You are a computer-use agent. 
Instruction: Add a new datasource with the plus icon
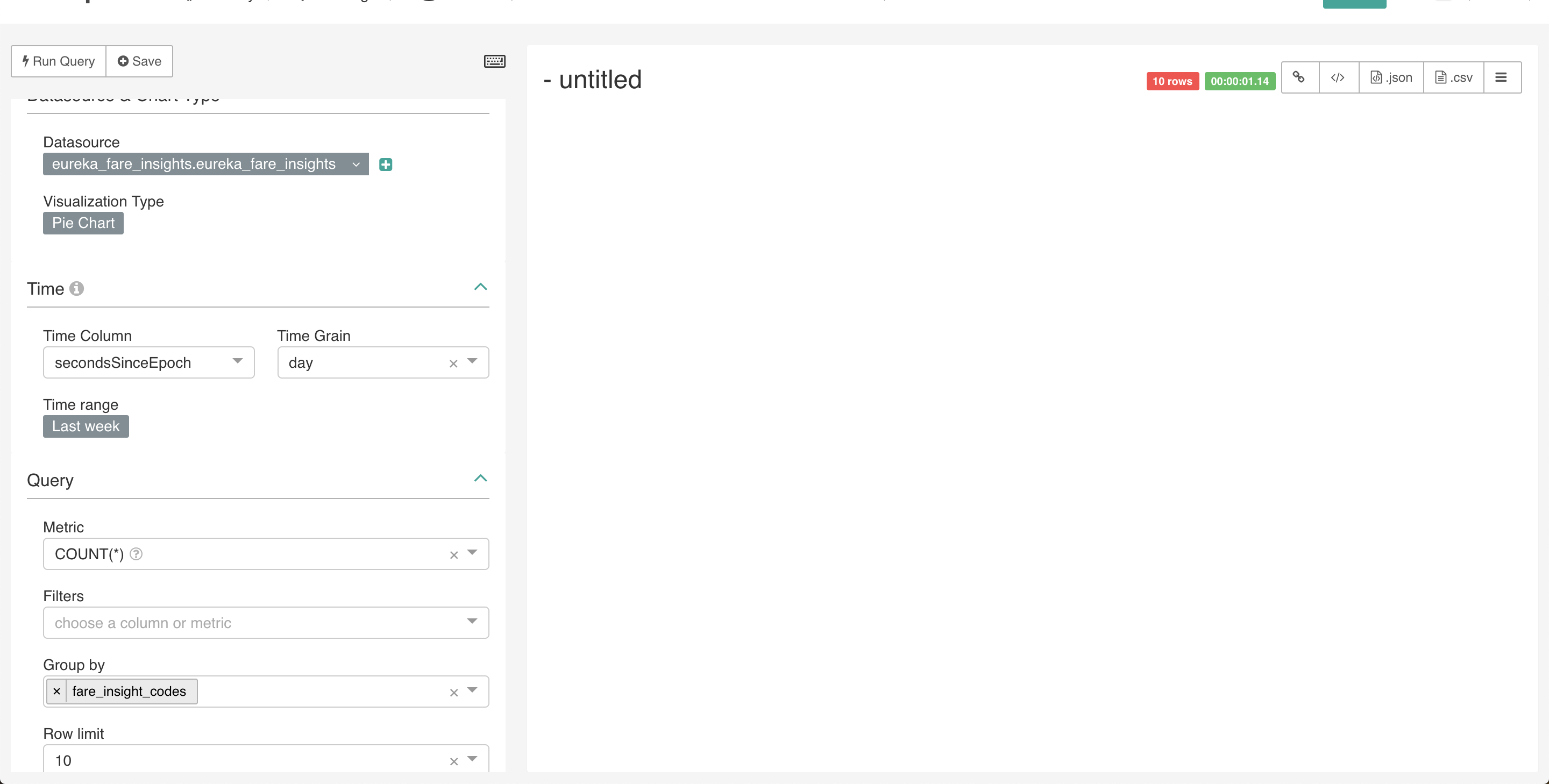click(x=386, y=163)
